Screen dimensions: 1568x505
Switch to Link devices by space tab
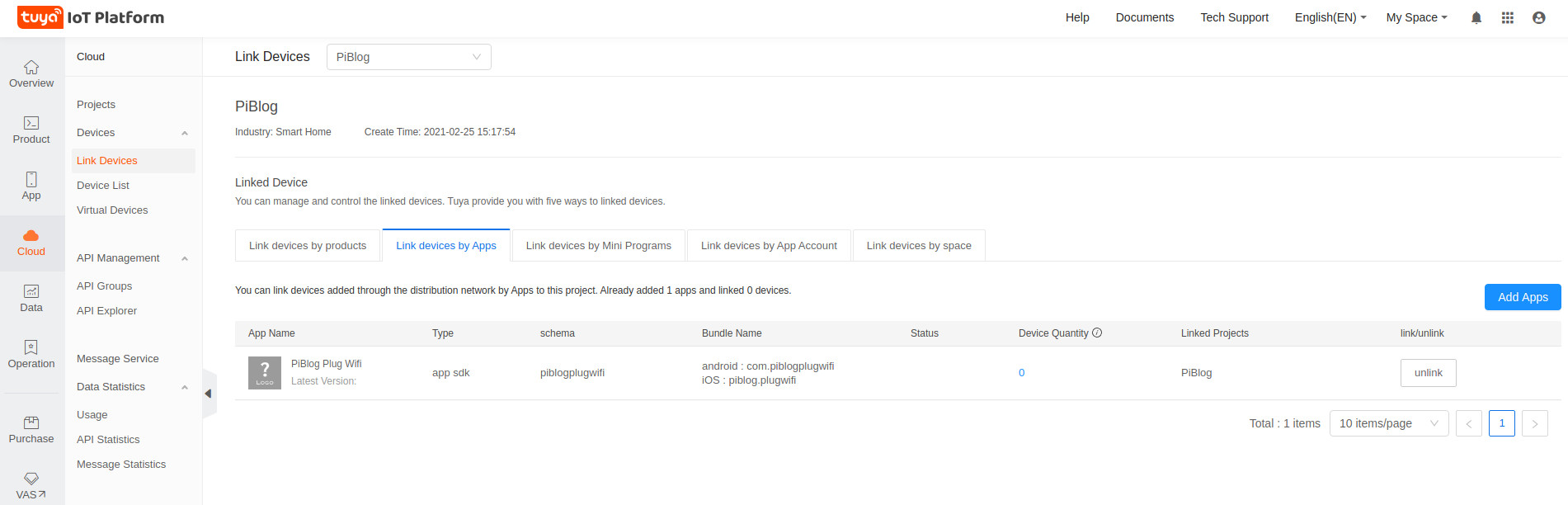(919, 246)
